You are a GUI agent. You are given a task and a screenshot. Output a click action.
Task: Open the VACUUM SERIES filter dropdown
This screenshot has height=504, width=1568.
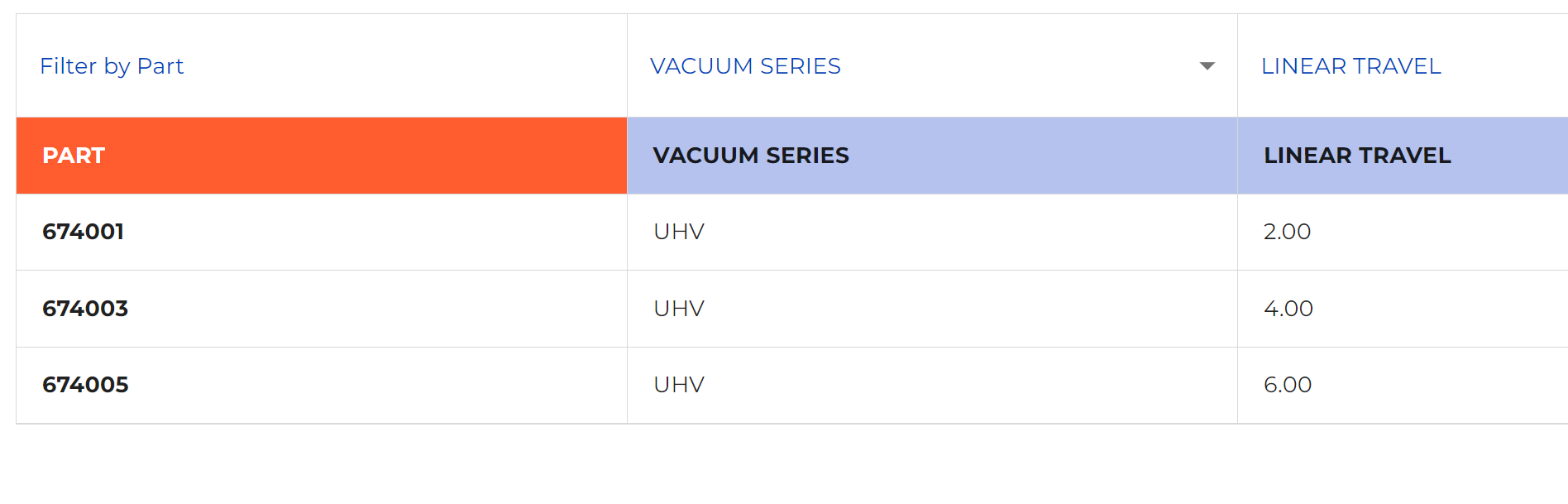click(x=931, y=66)
